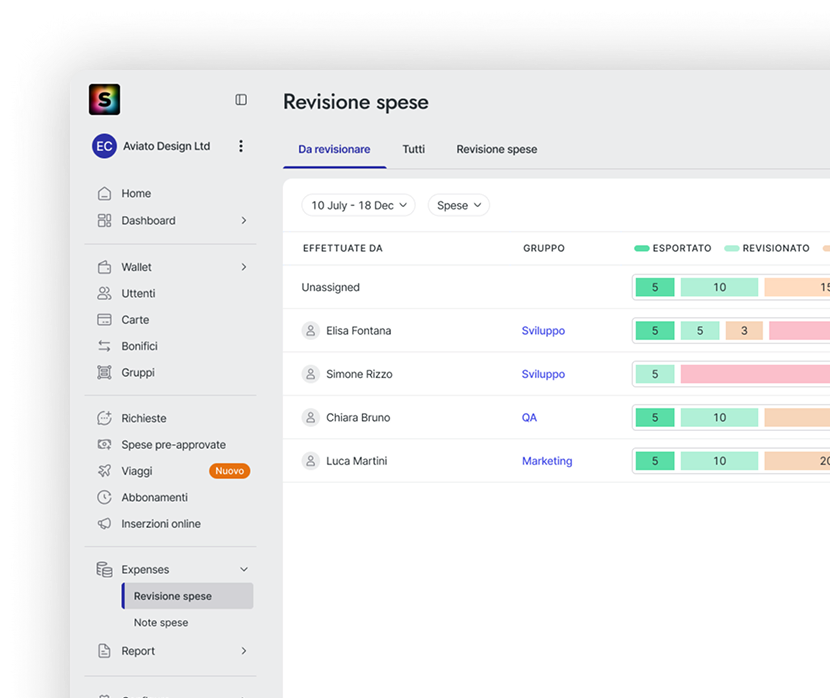Viewport: 830px width, 698px height.
Task: Click the Abbonamenti clock icon
Action: (x=104, y=497)
